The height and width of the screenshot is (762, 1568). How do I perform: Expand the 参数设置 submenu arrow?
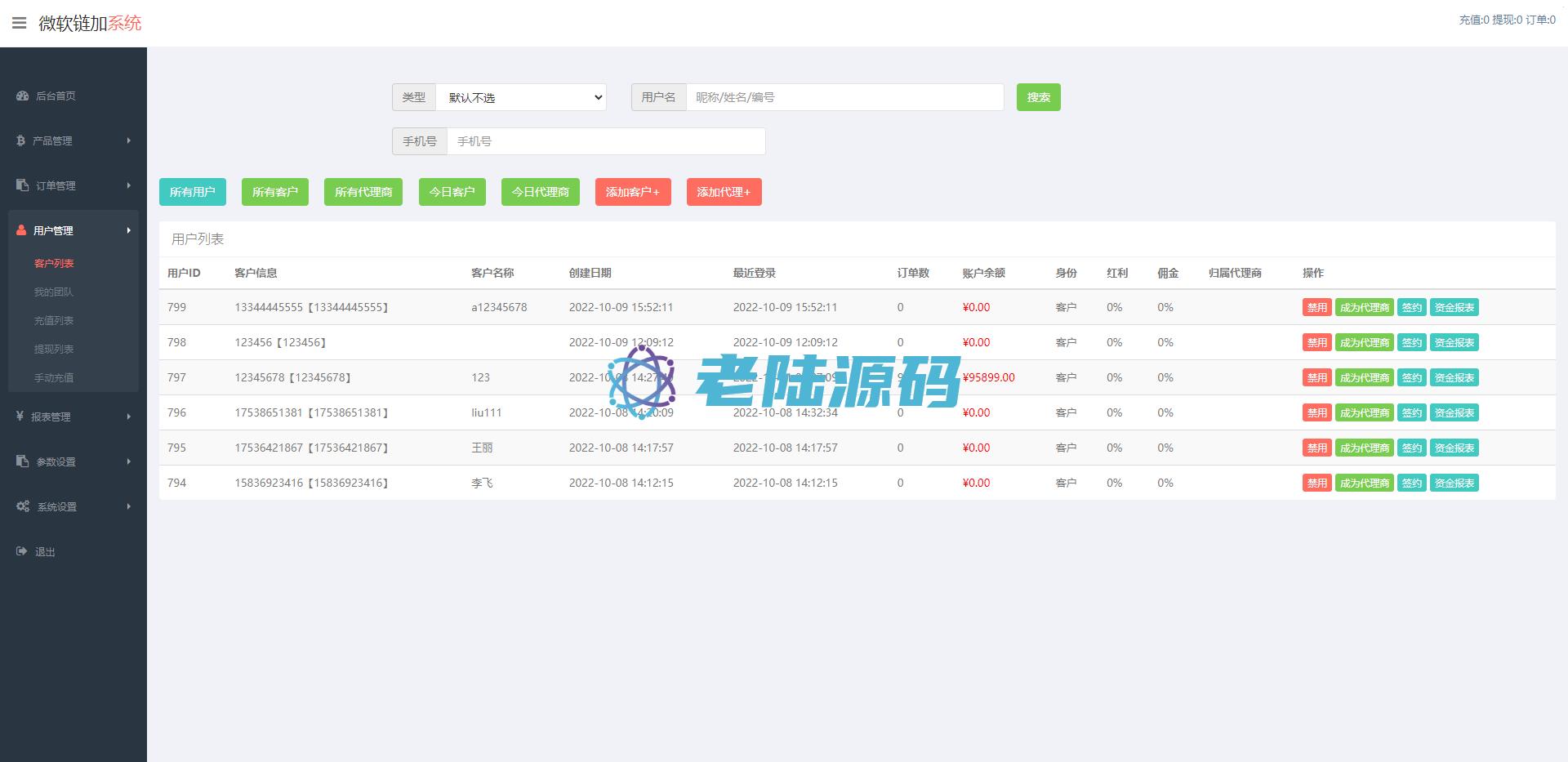pos(129,461)
